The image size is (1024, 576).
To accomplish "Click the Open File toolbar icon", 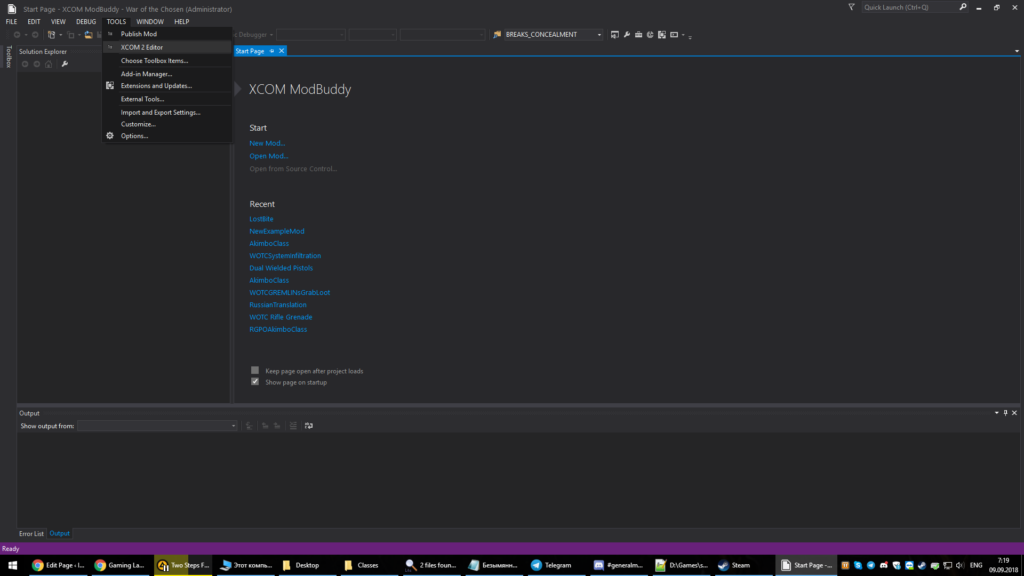I will tap(88, 35).
